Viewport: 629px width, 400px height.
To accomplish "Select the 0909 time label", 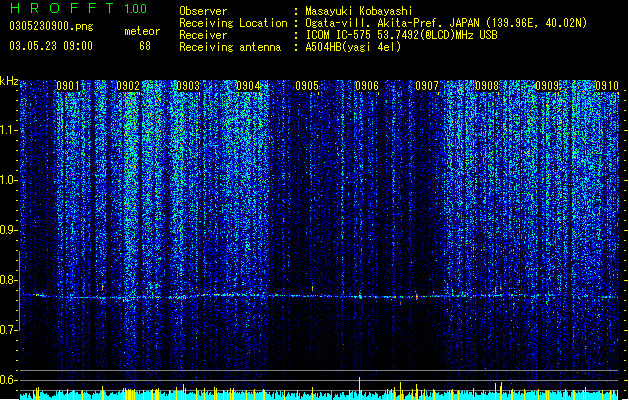I will [547, 86].
